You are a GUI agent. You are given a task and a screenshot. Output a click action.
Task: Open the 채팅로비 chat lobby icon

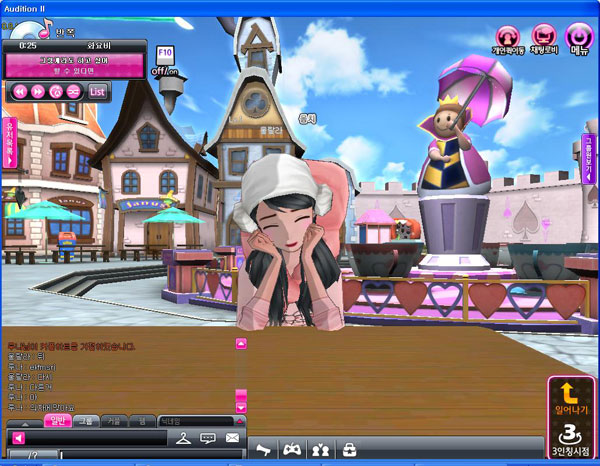(x=544, y=40)
